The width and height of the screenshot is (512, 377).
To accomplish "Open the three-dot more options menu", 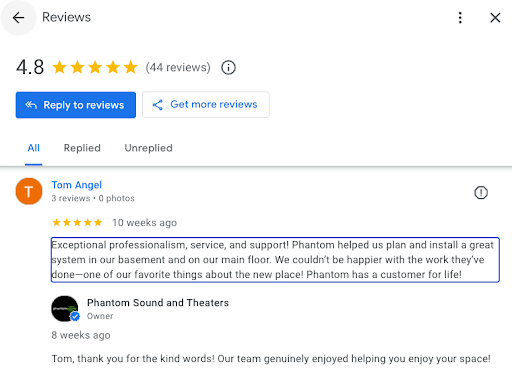I will pyautogui.click(x=460, y=18).
